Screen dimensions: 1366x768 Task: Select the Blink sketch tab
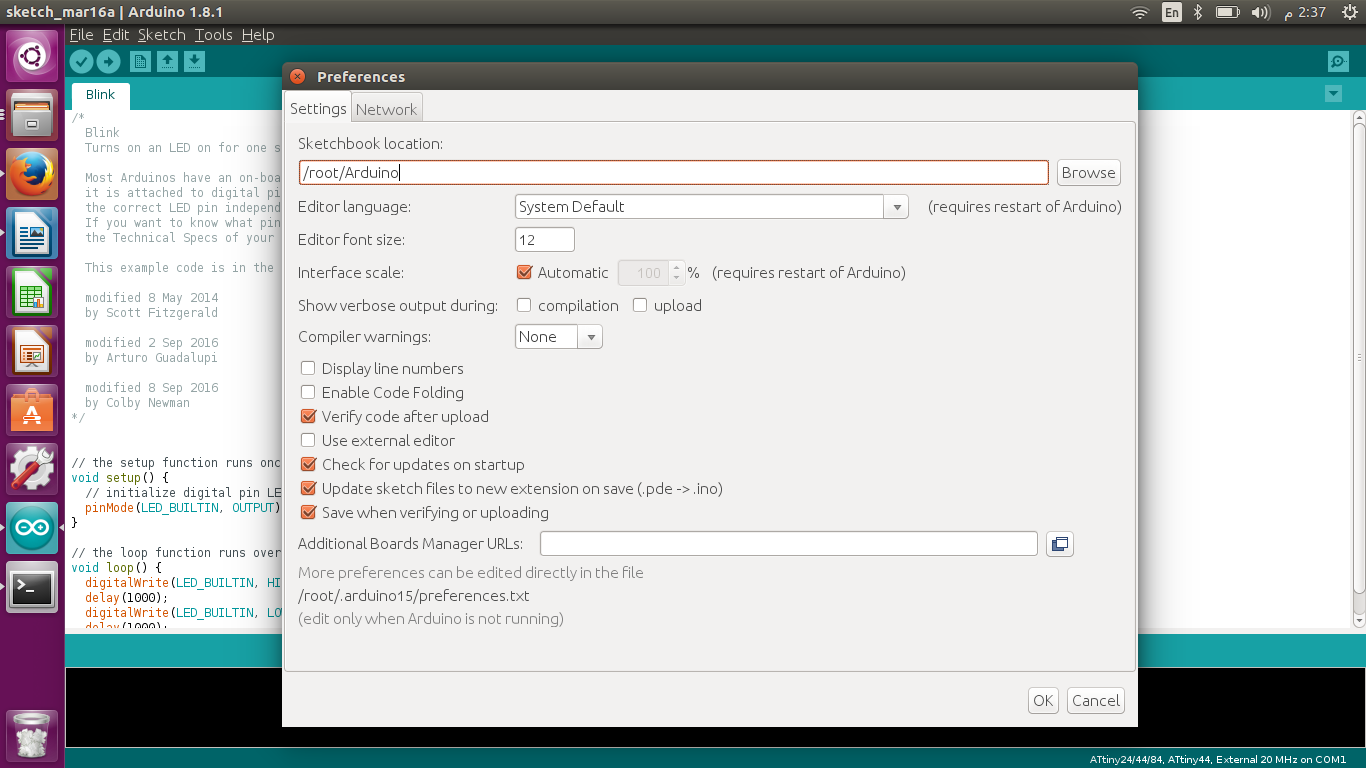(100, 95)
